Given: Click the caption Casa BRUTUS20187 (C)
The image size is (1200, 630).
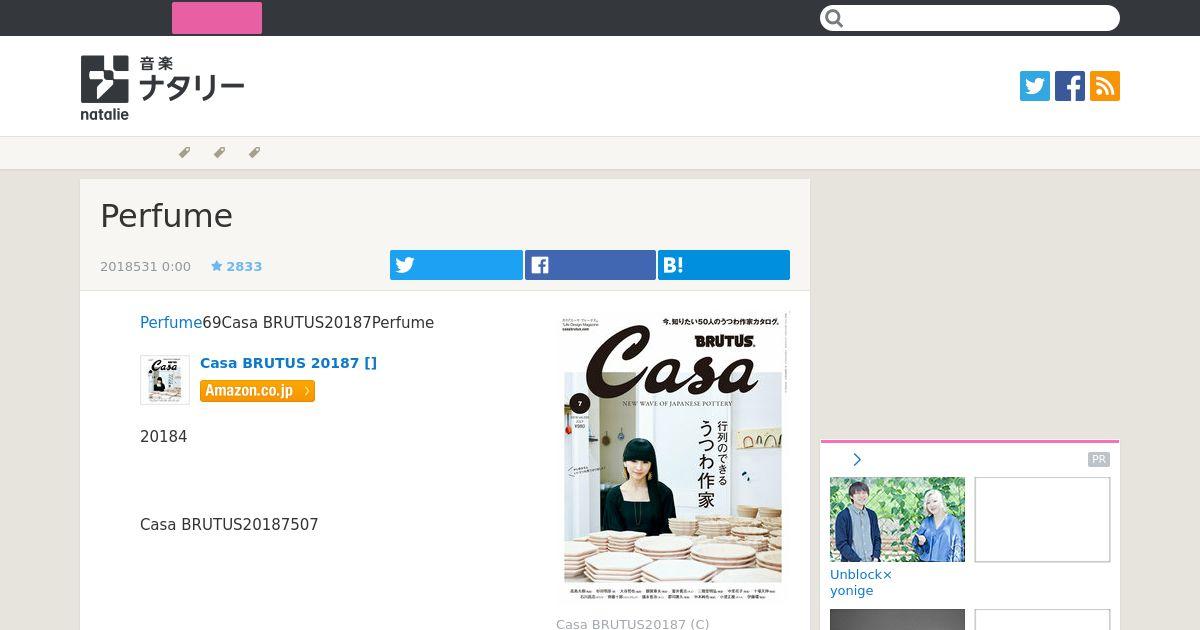Looking at the screenshot, I should click(x=632, y=624).
